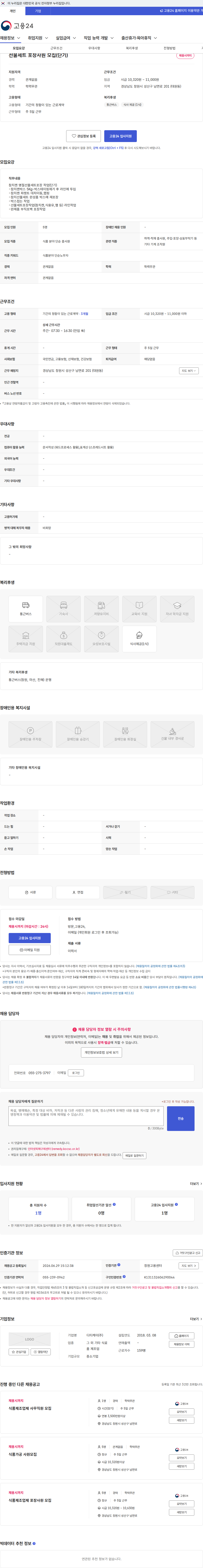
Task: Jump to the 근무조건 section tab
Action: pos(56,48)
